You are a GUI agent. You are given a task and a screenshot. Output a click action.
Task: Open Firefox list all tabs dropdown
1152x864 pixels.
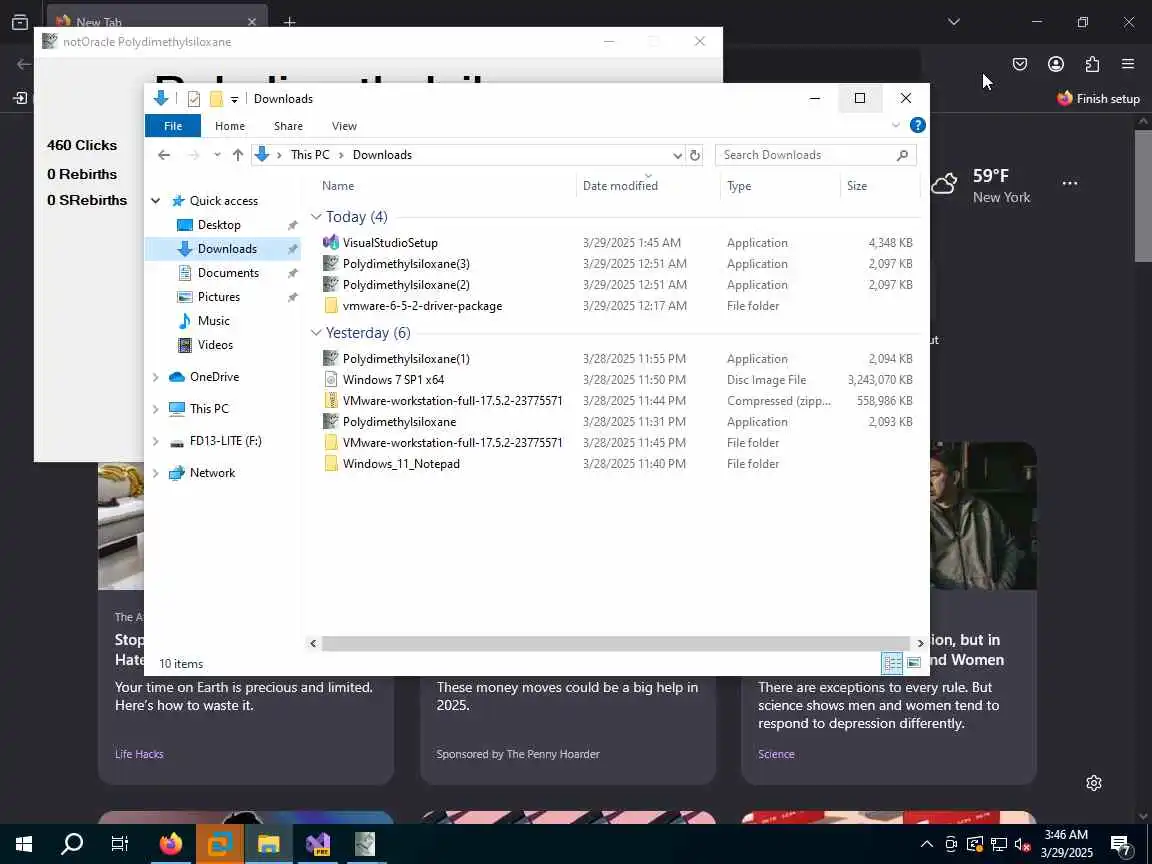954,22
